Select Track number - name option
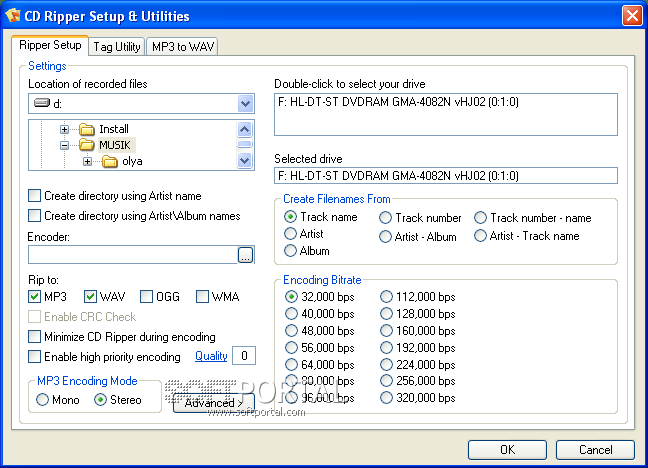The image size is (648, 468). click(480, 217)
